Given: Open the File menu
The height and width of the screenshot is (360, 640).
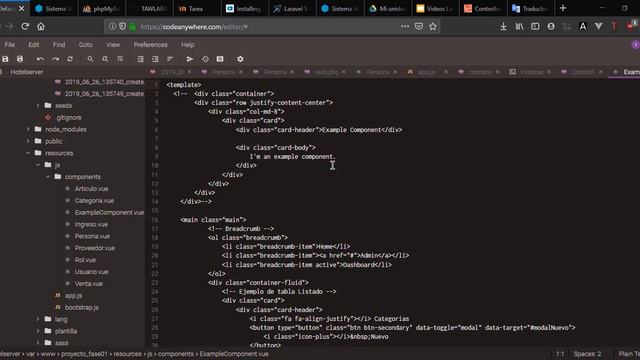Looking at the screenshot, I should (x=10, y=45).
